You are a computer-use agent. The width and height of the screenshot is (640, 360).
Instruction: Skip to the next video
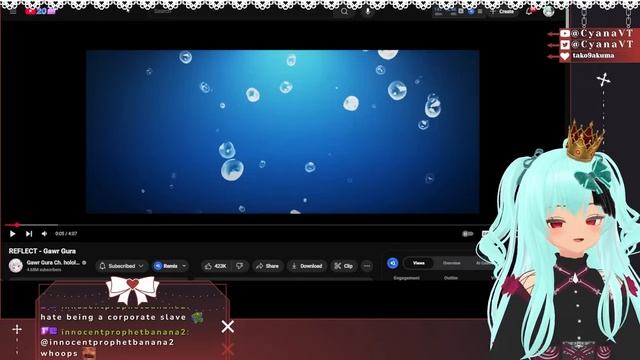coord(29,234)
